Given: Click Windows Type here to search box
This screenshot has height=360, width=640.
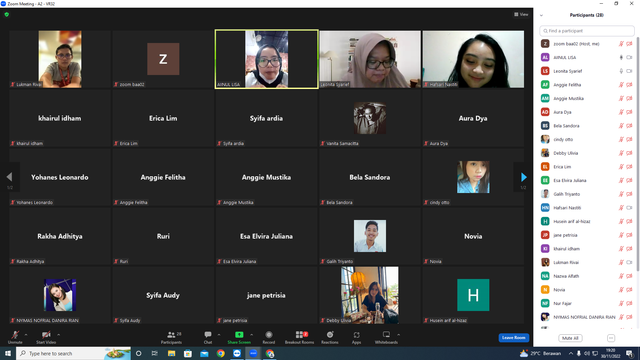Looking at the screenshot, I should [x=73, y=353].
